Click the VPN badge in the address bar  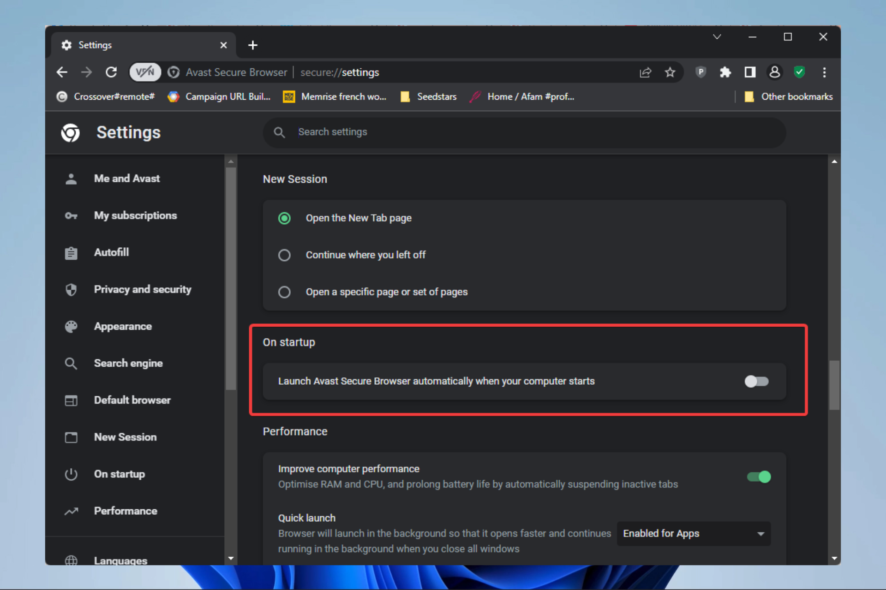[x=145, y=72]
